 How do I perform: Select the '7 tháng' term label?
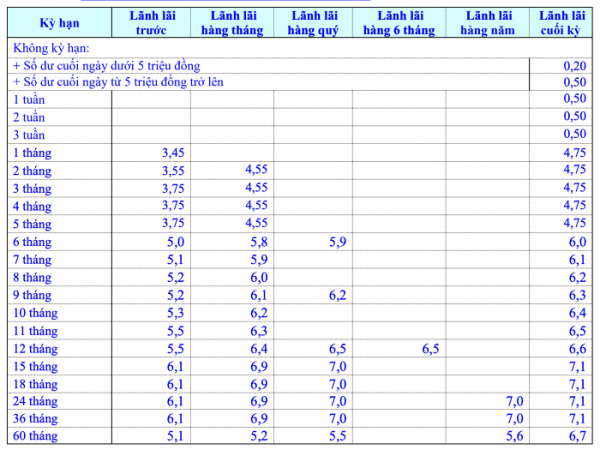tap(32, 259)
